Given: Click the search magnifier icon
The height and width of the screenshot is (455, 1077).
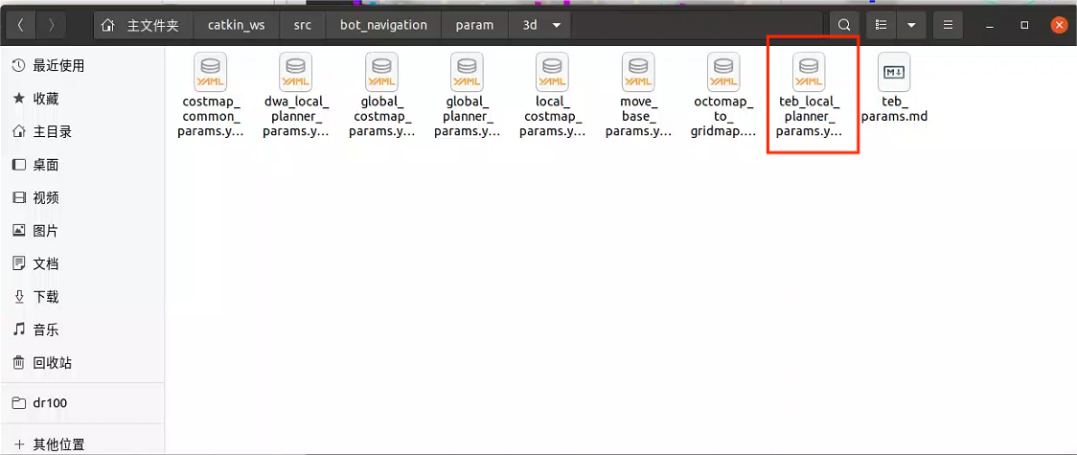Looking at the screenshot, I should coord(844,25).
